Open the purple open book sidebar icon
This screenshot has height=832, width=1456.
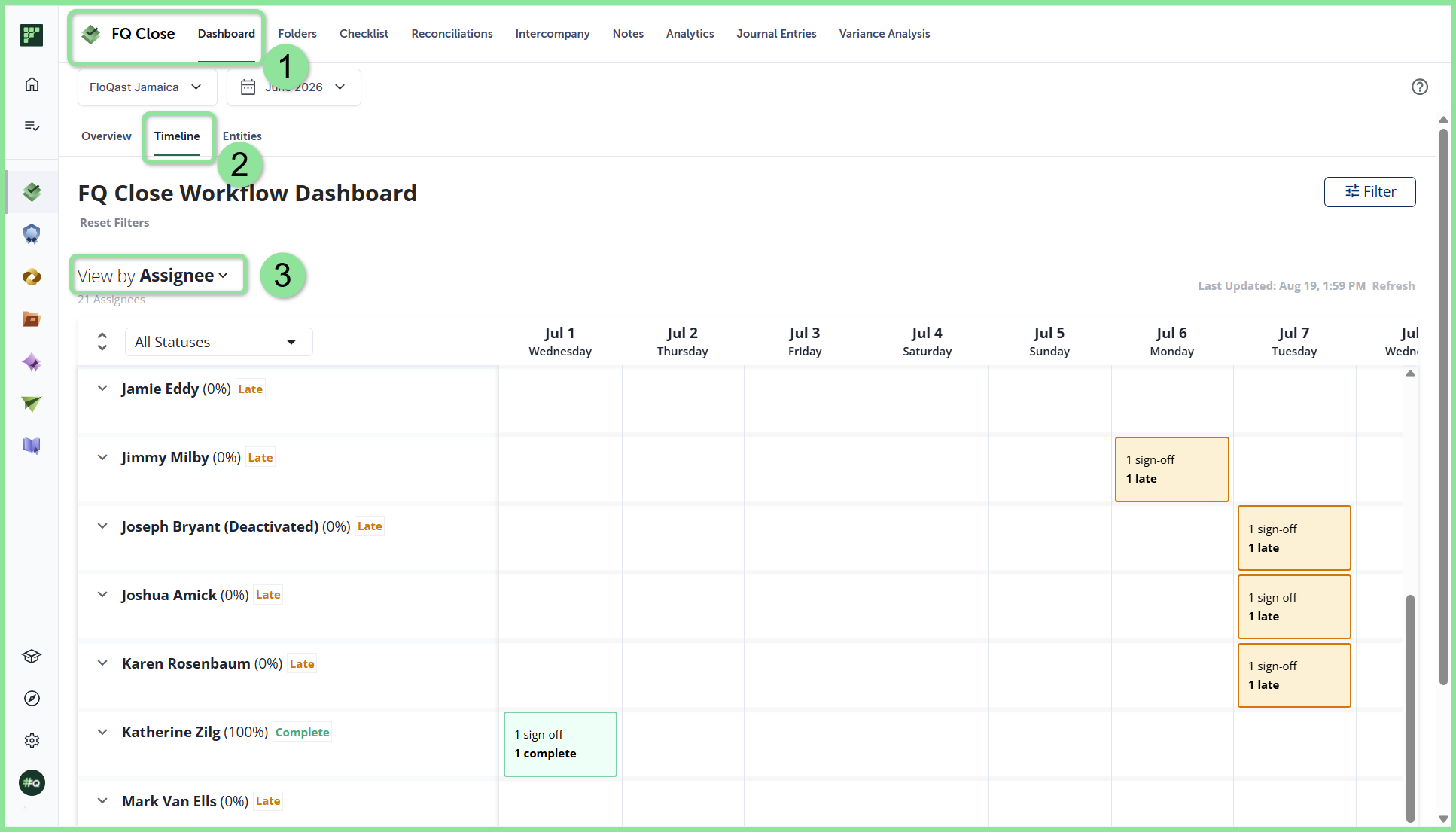[x=32, y=446]
